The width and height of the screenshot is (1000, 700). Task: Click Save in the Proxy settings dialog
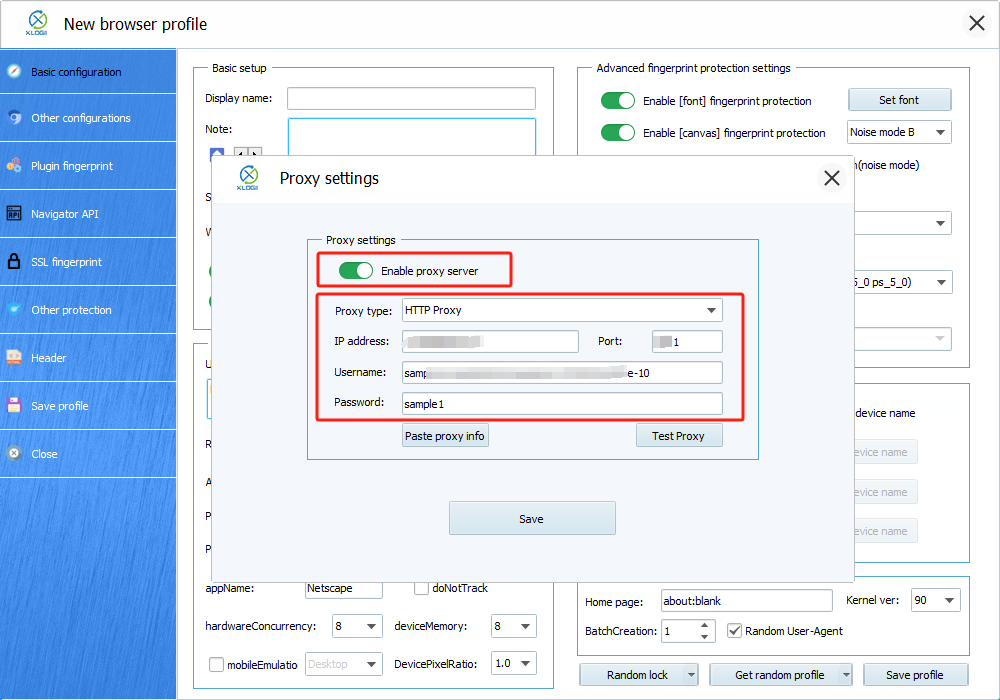[531, 519]
